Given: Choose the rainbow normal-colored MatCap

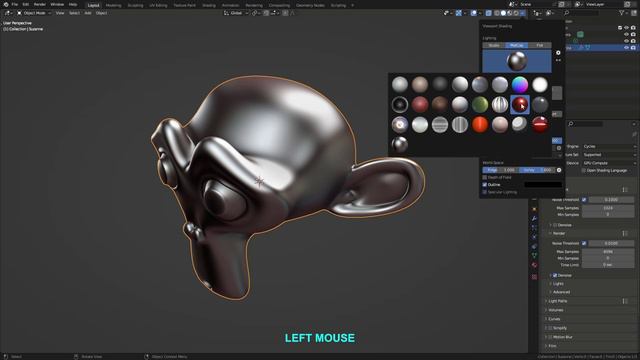Looking at the screenshot, I should point(520,84).
